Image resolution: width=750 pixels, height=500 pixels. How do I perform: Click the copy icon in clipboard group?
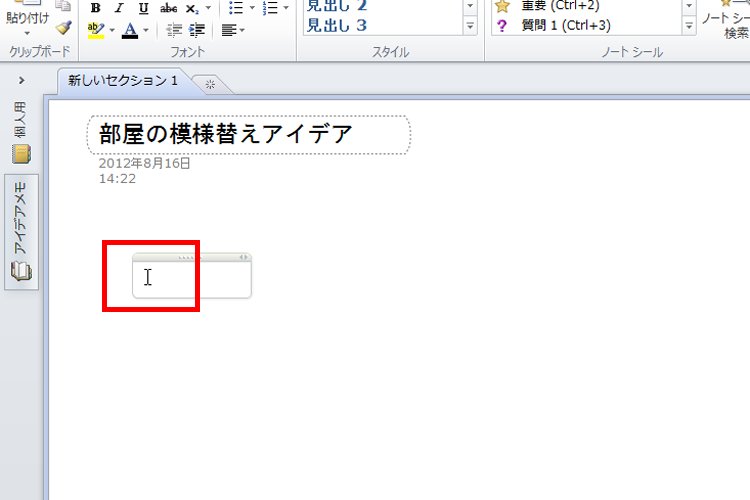[63, 5]
